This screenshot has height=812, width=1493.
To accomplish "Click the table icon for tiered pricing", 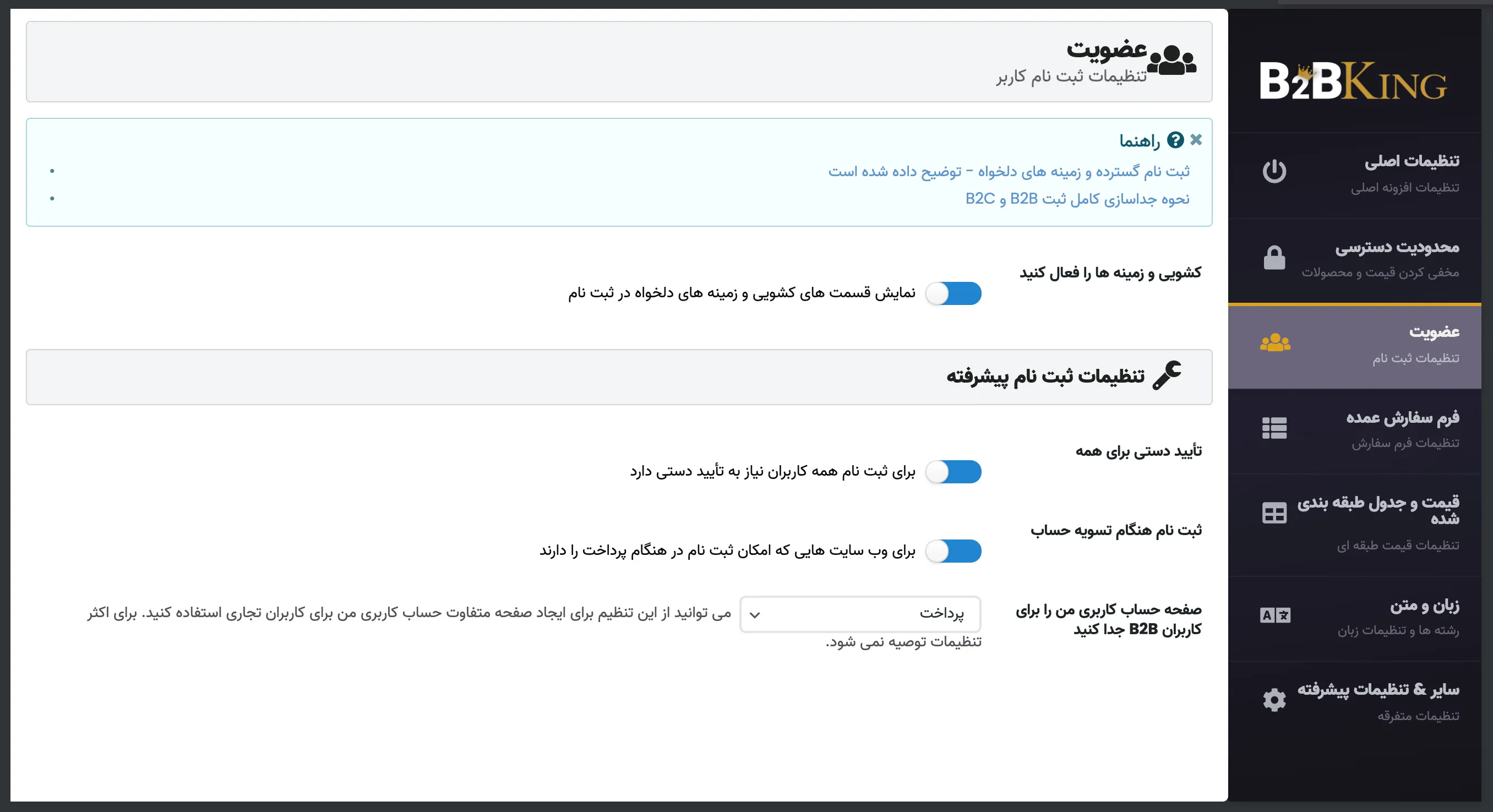I will pyautogui.click(x=1274, y=513).
